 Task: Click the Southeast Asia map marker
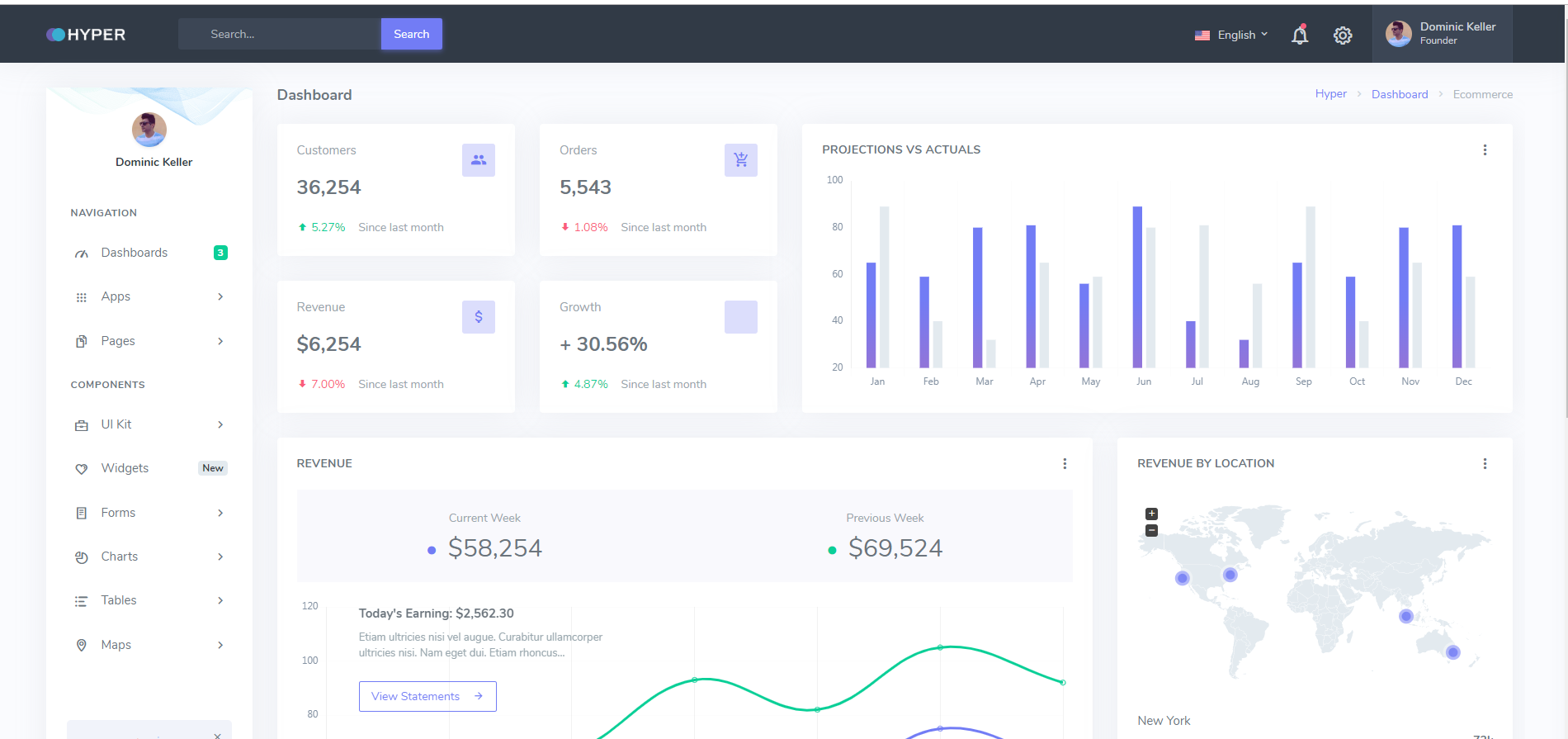[x=1406, y=616]
